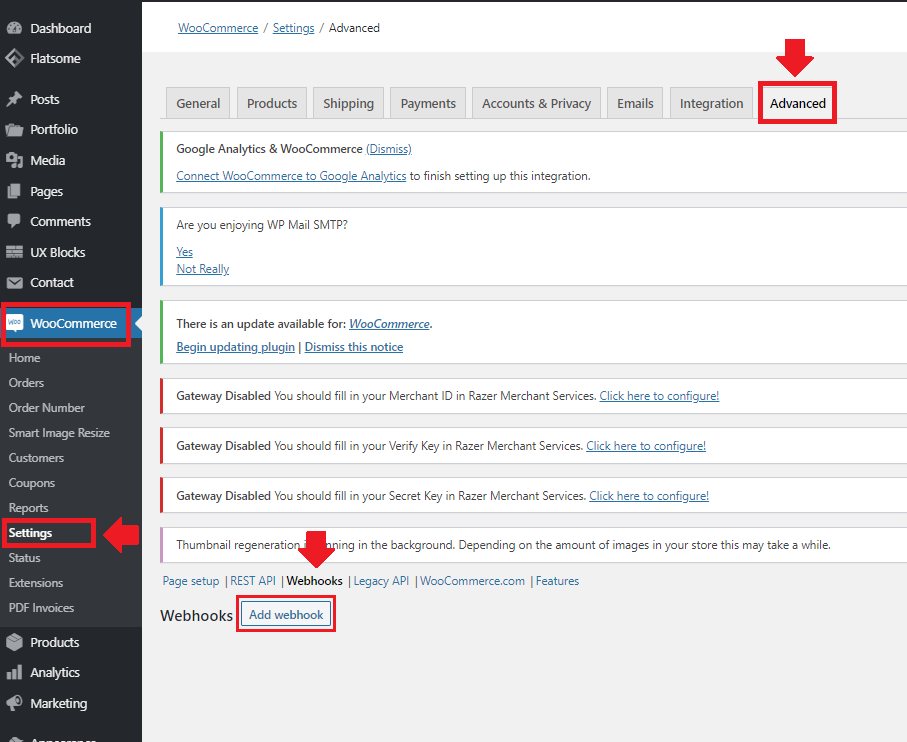The image size is (907, 742).
Task: Switch to the Payments tab
Action: tap(428, 103)
